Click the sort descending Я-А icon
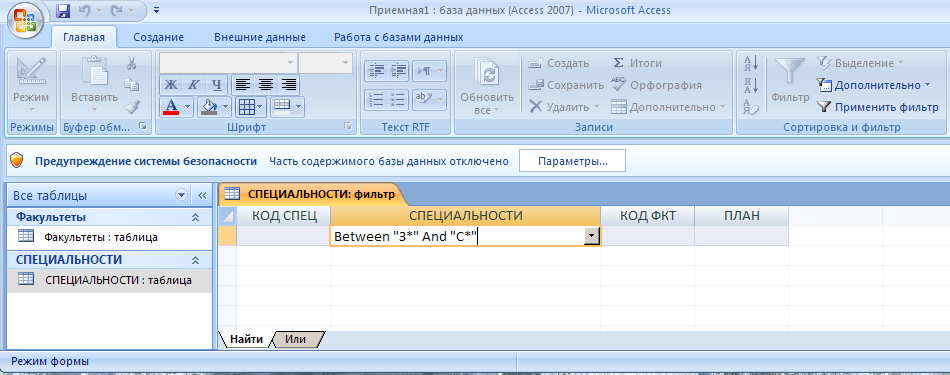 coord(751,85)
